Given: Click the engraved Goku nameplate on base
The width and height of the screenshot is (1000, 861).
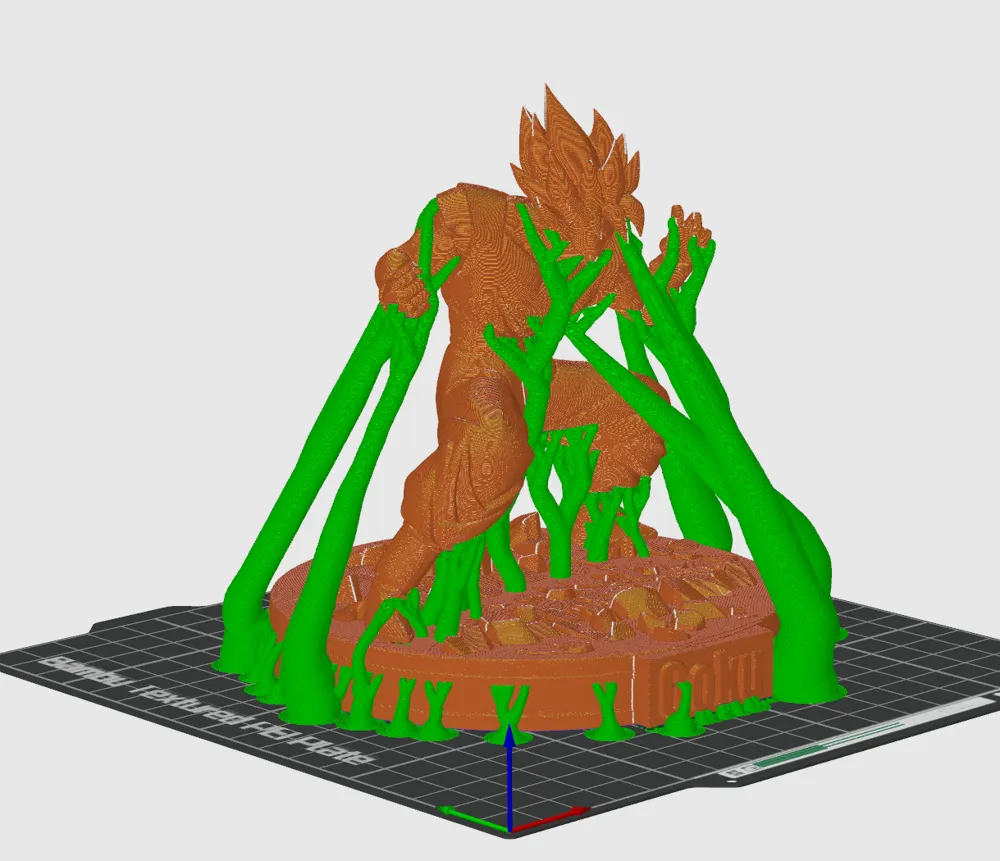Looking at the screenshot, I should click(x=713, y=682).
